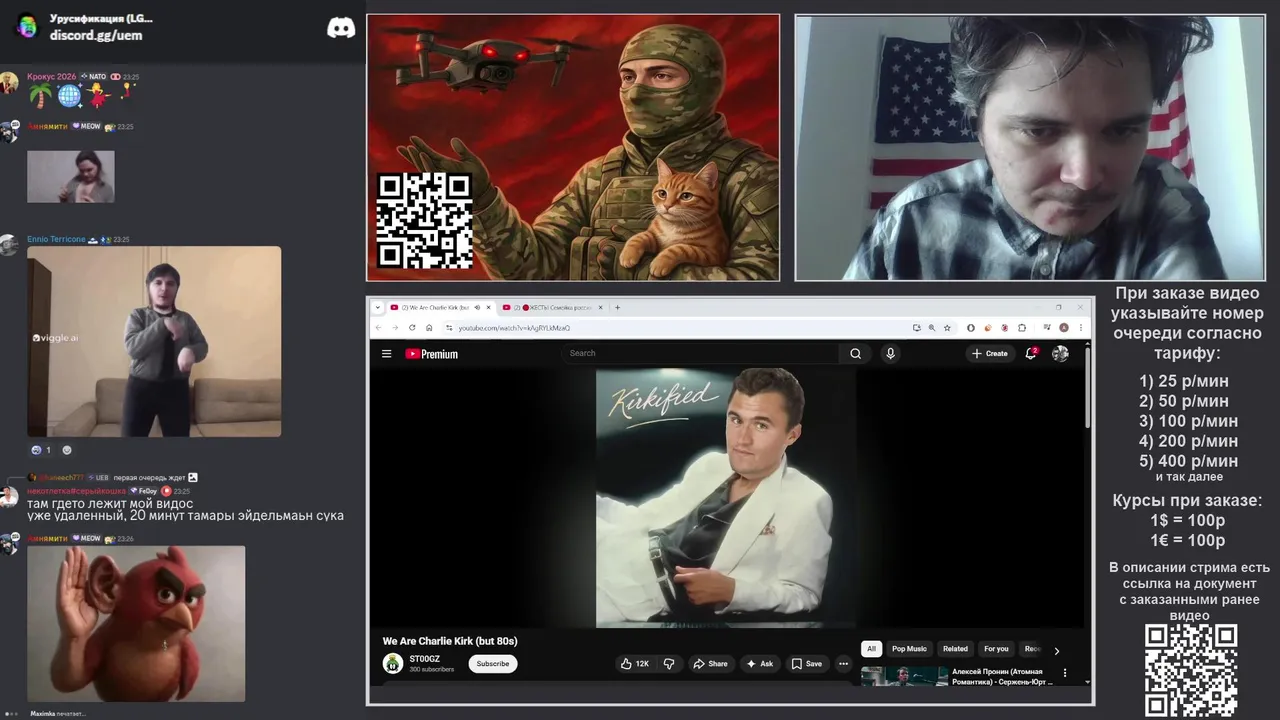Open Chrome three-dot menu
The width and height of the screenshot is (1280, 720).
point(1081,328)
